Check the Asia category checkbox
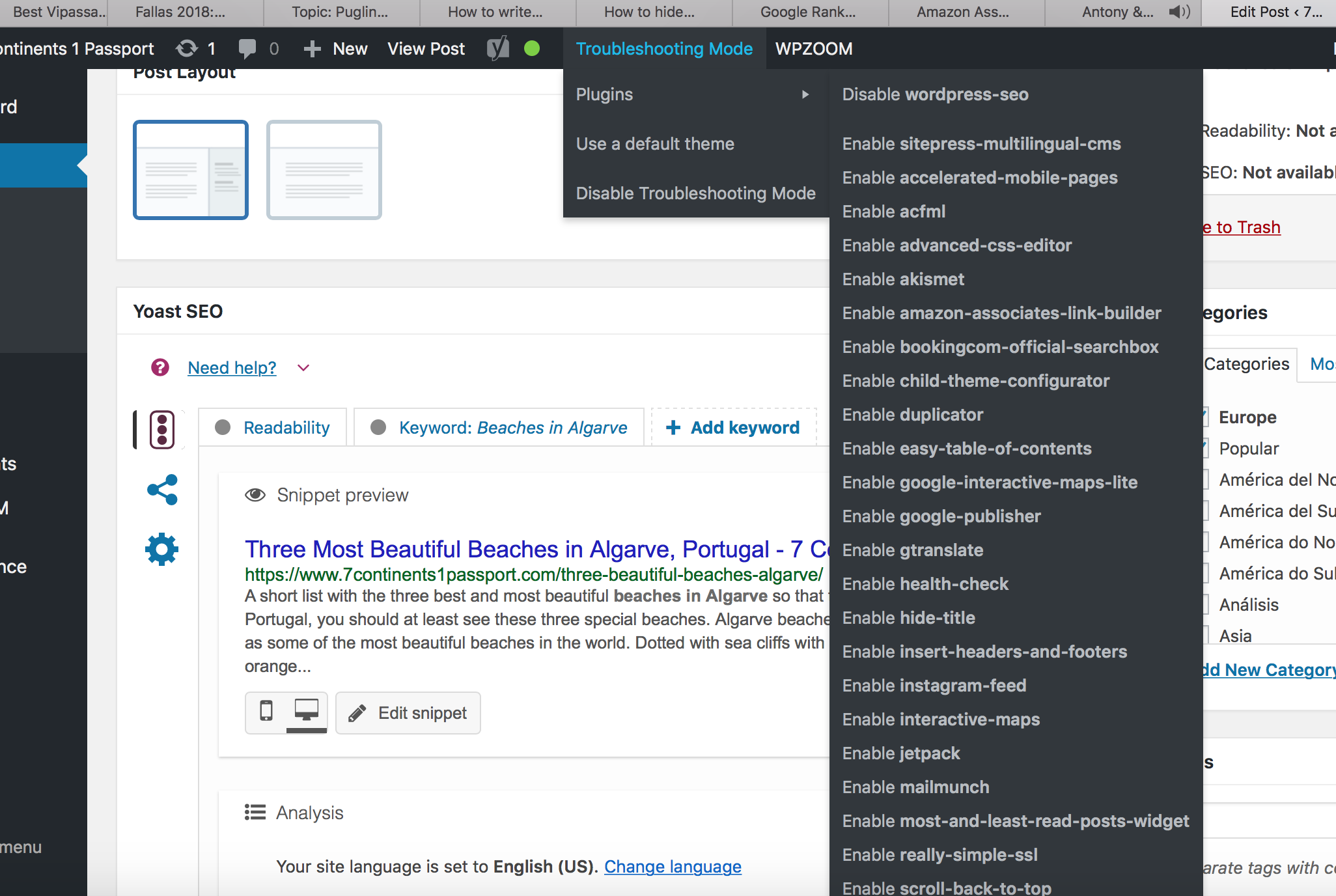Viewport: 1336px width, 896px height. point(1206,635)
